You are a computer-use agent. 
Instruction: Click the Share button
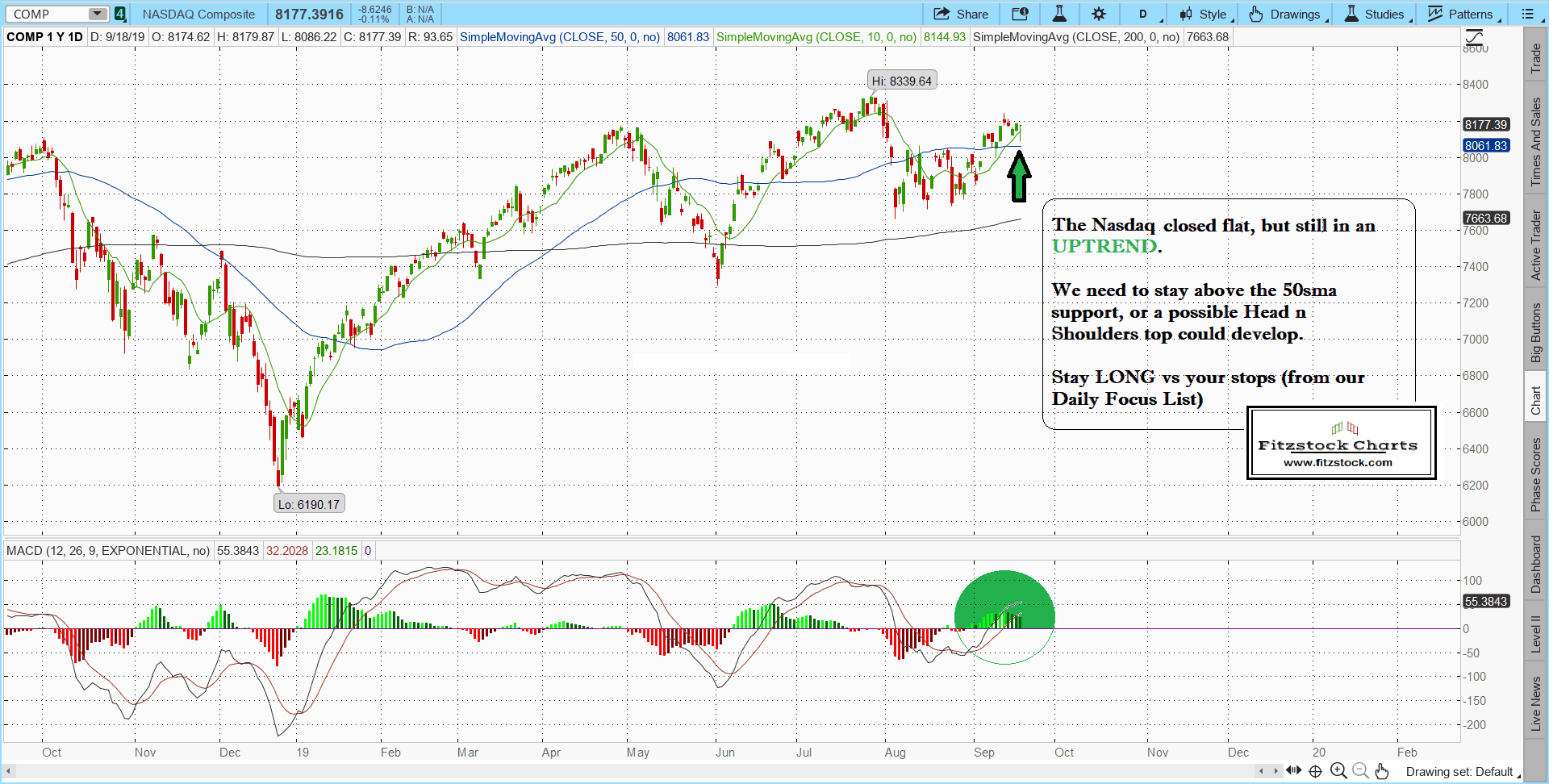tap(961, 14)
